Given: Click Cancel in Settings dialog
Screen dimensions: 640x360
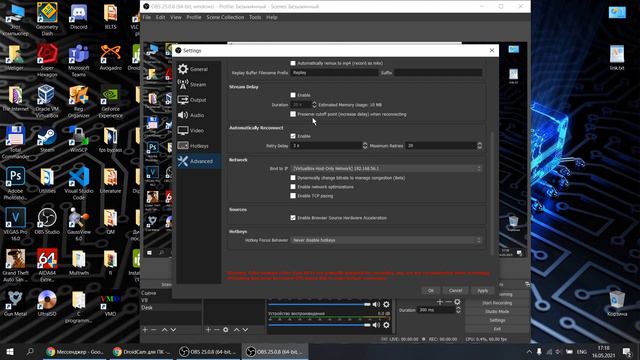Looking at the screenshot, I should coord(455,291).
